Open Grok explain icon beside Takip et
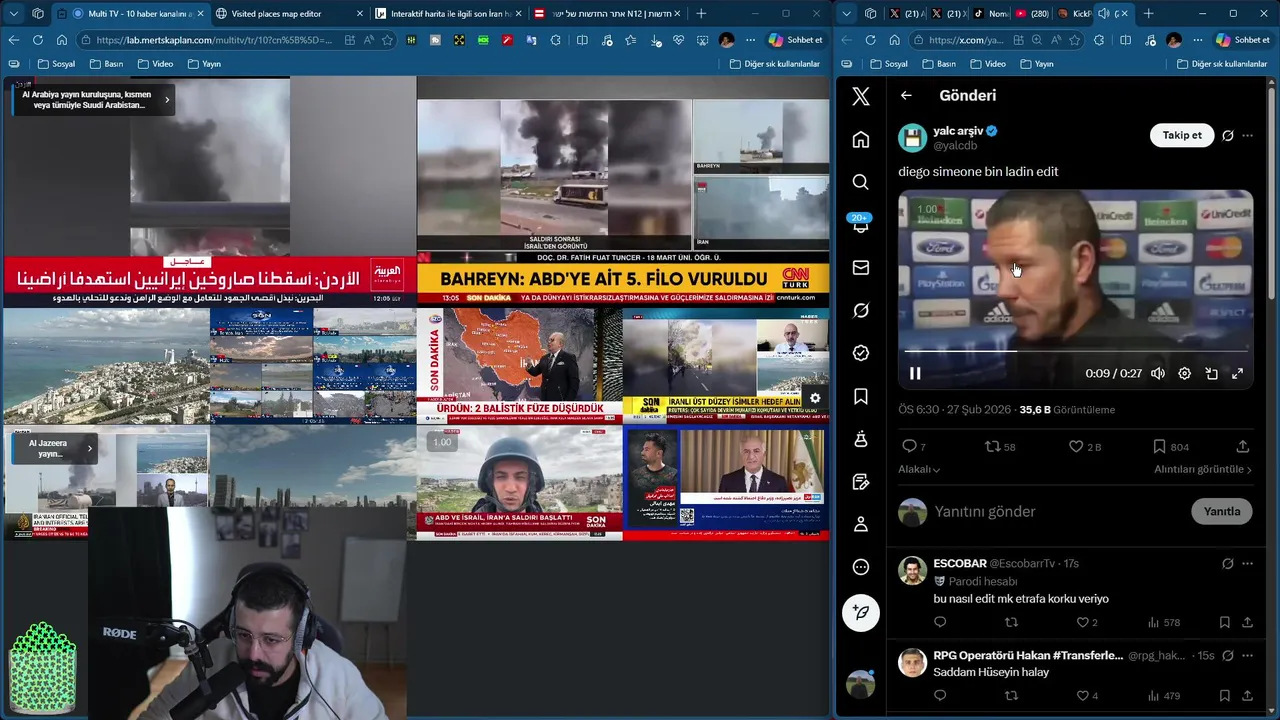1280x720 pixels. pyautogui.click(x=1227, y=136)
